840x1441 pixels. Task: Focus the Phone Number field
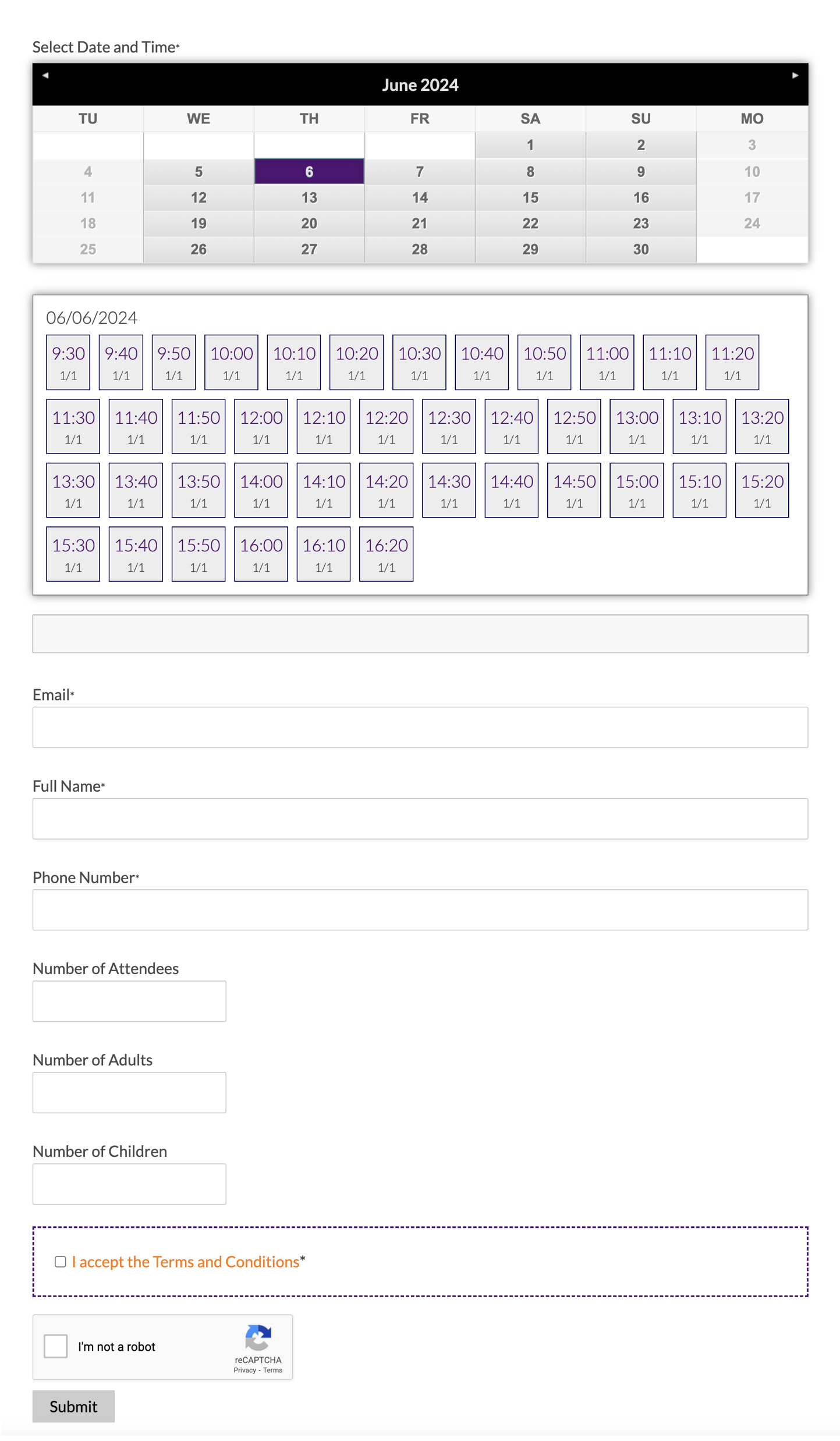420,909
